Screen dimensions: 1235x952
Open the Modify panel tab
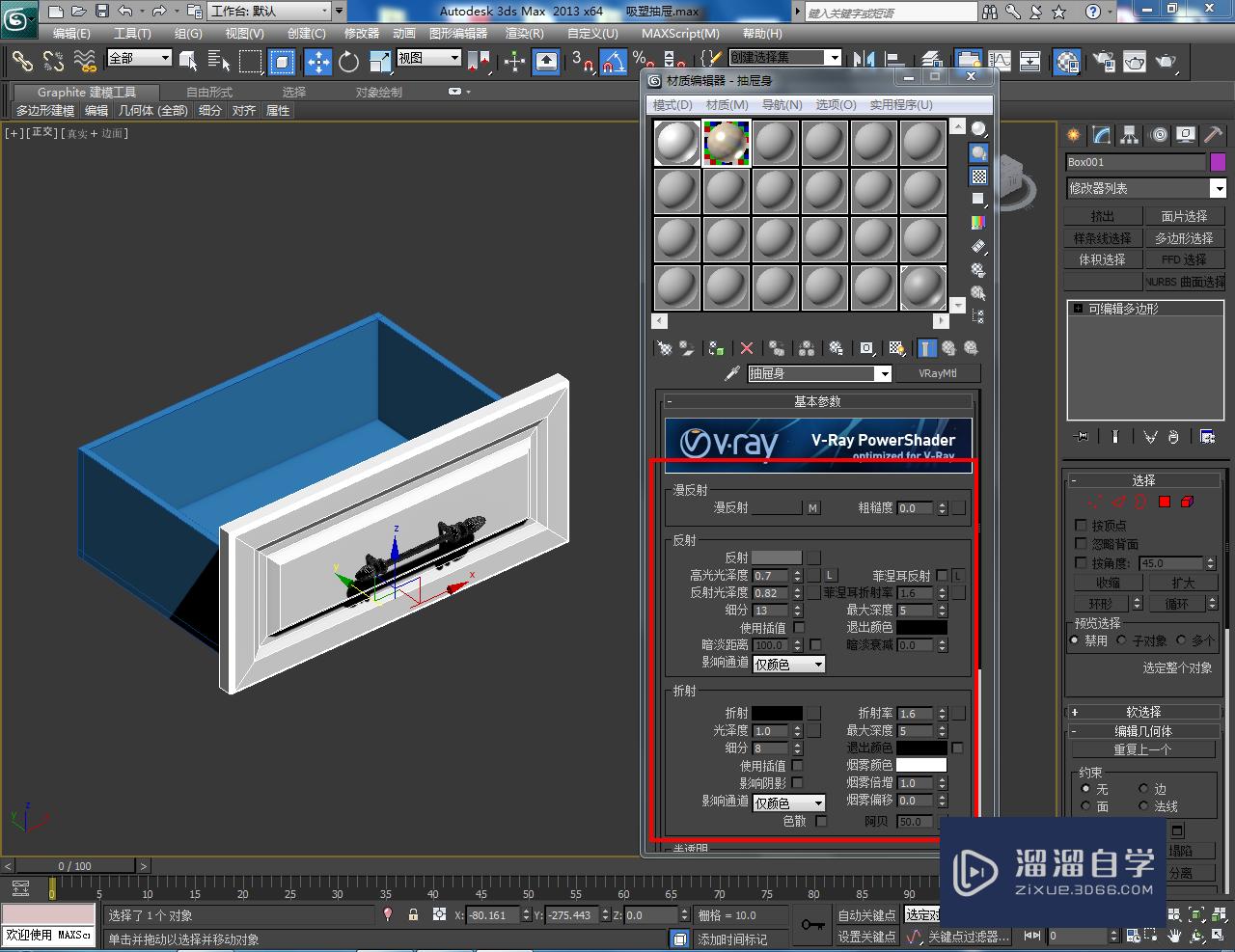1102,135
